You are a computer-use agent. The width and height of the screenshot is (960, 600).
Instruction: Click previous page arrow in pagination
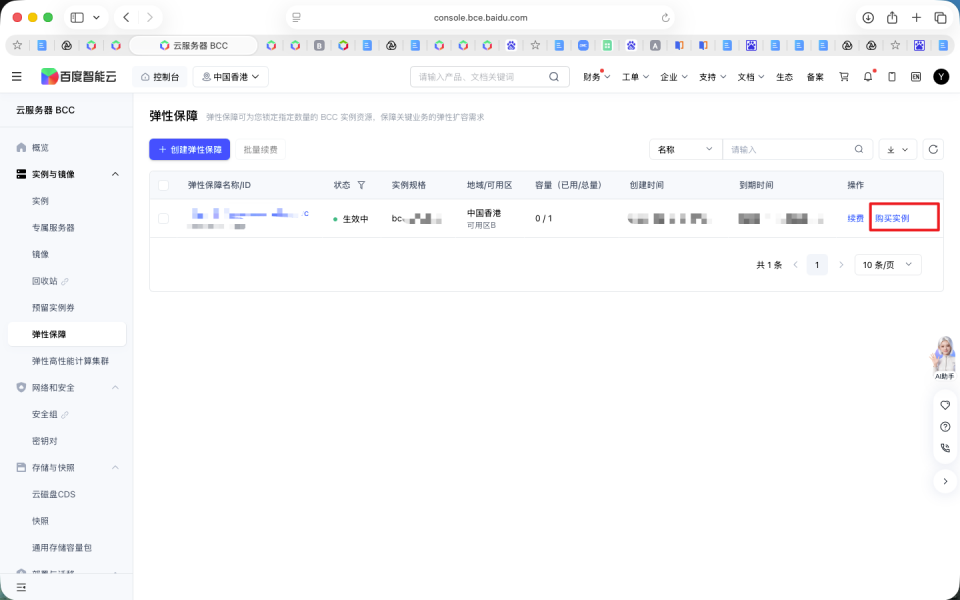[795, 264]
